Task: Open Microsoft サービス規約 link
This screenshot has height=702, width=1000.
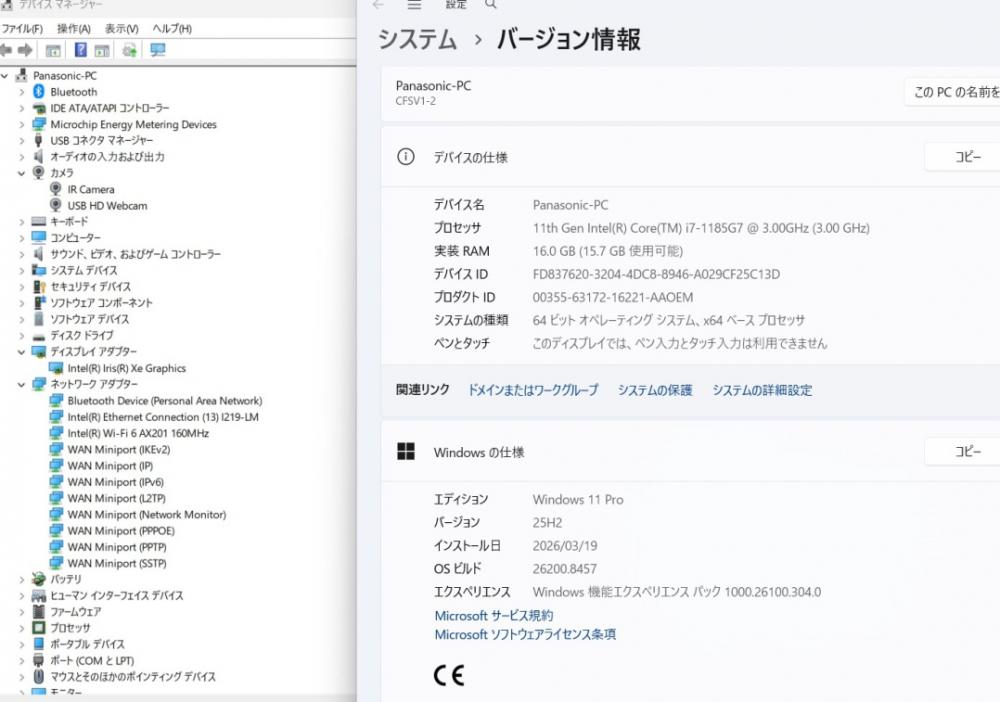Action: tap(494, 615)
